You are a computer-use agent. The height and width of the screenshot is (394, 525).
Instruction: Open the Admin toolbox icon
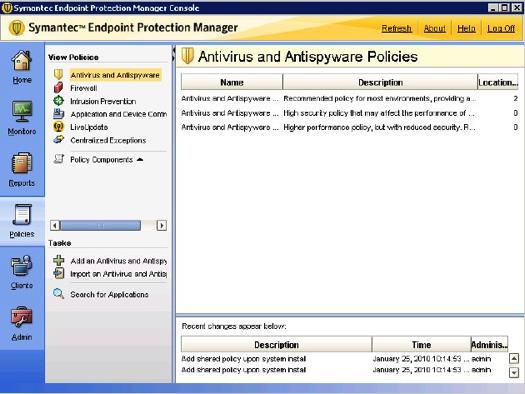pyautogui.click(x=22, y=317)
